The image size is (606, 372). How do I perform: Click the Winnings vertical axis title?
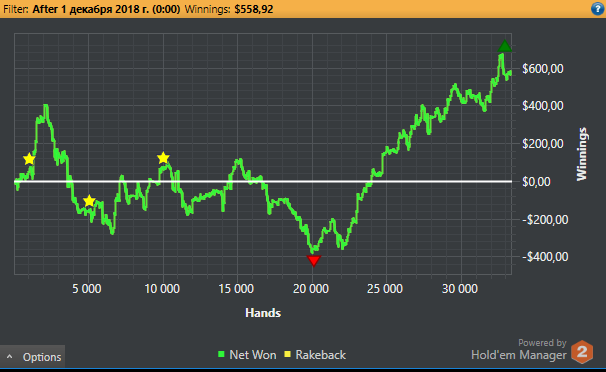click(582, 154)
